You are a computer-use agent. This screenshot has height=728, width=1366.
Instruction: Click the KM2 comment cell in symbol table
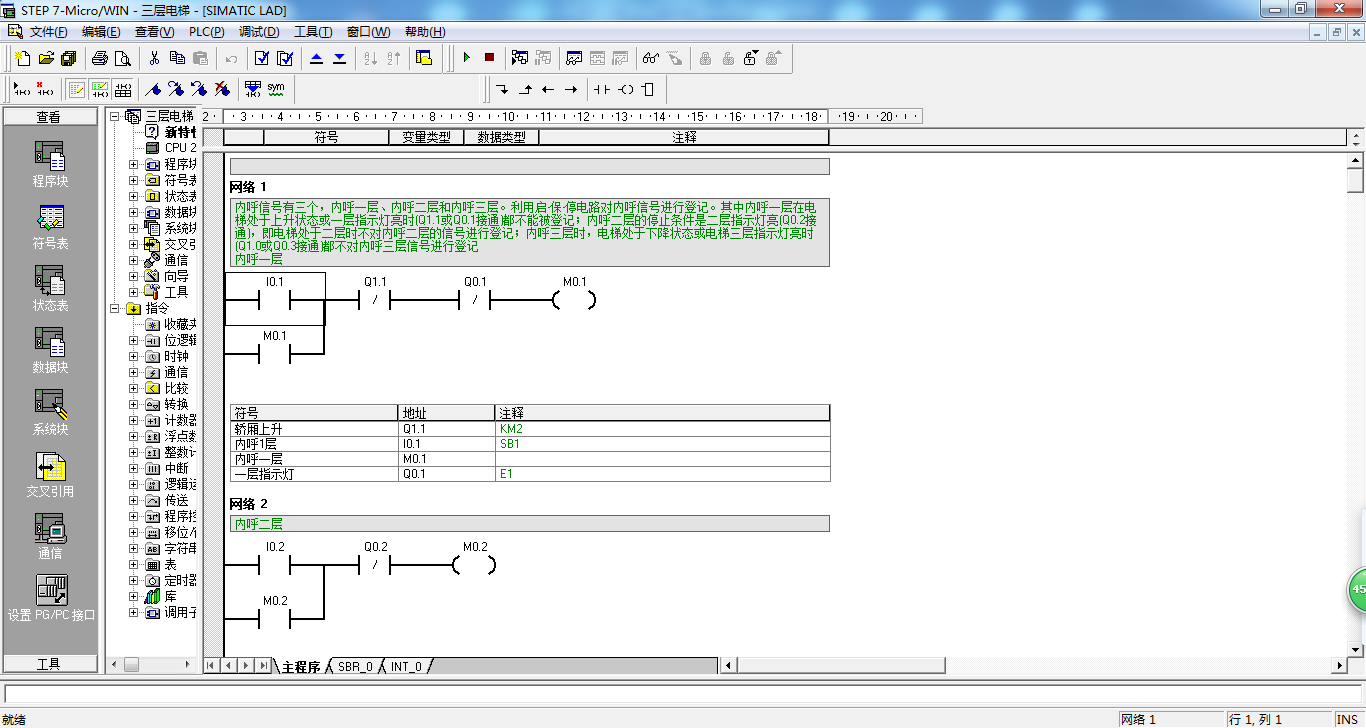click(x=662, y=428)
